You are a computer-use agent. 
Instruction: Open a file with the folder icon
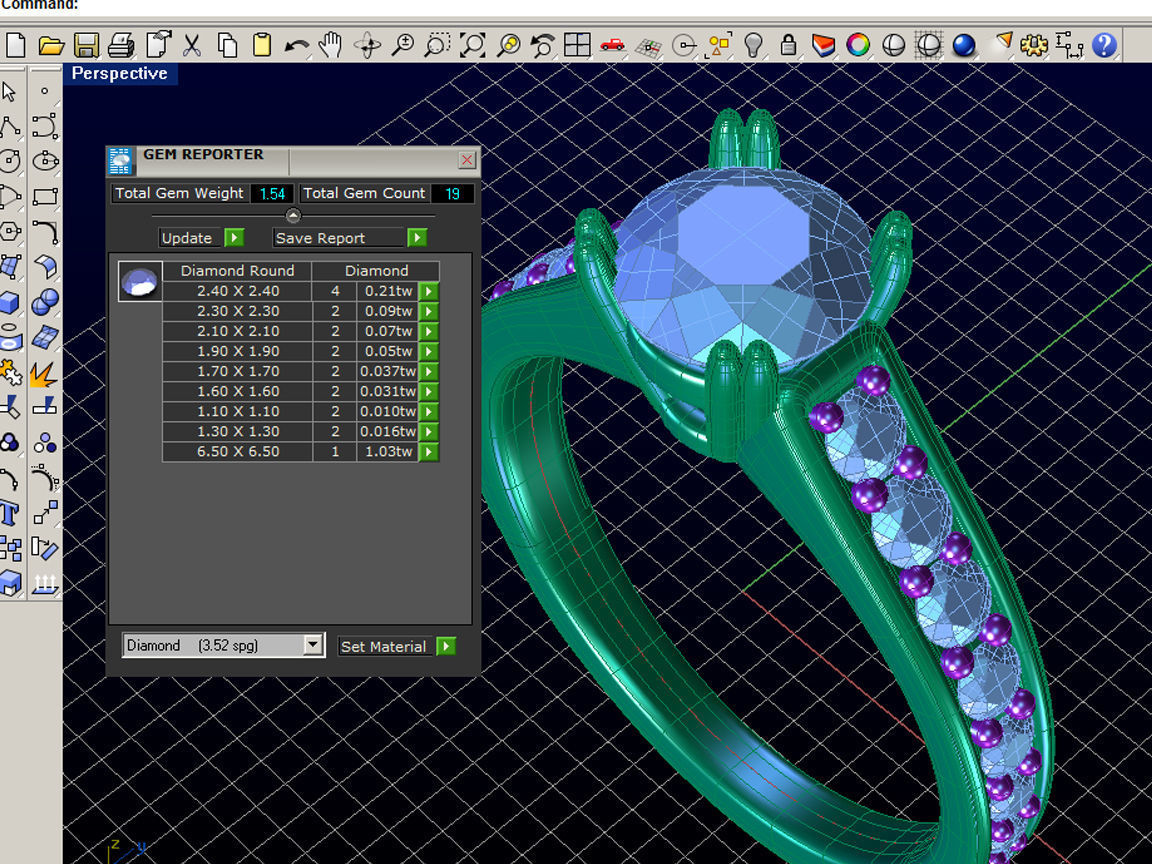(x=51, y=46)
